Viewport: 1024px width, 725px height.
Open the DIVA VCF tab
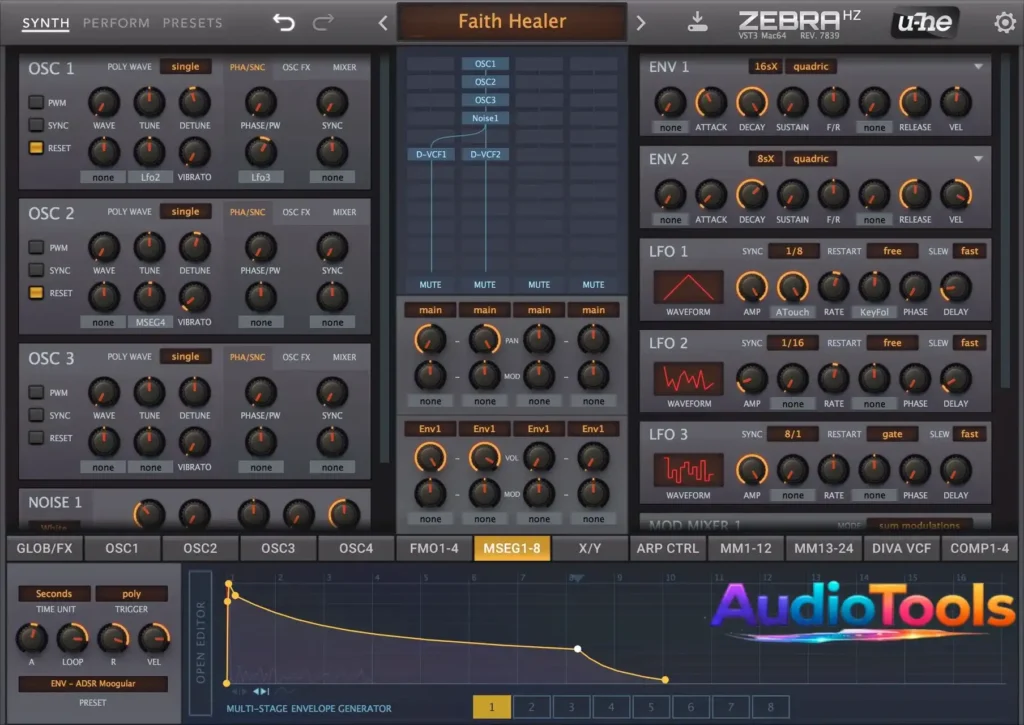(x=901, y=549)
